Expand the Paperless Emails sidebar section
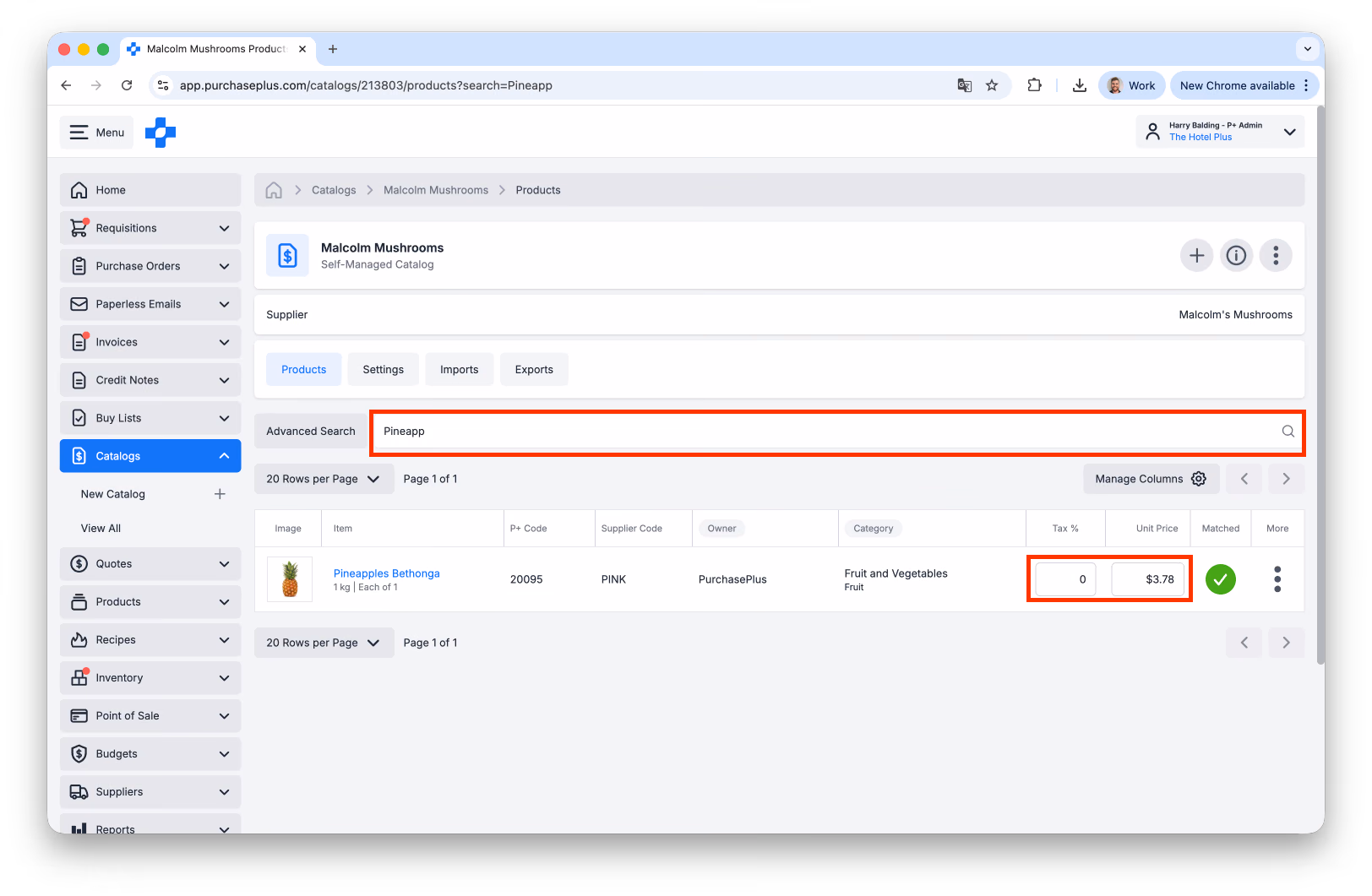 [x=150, y=304]
